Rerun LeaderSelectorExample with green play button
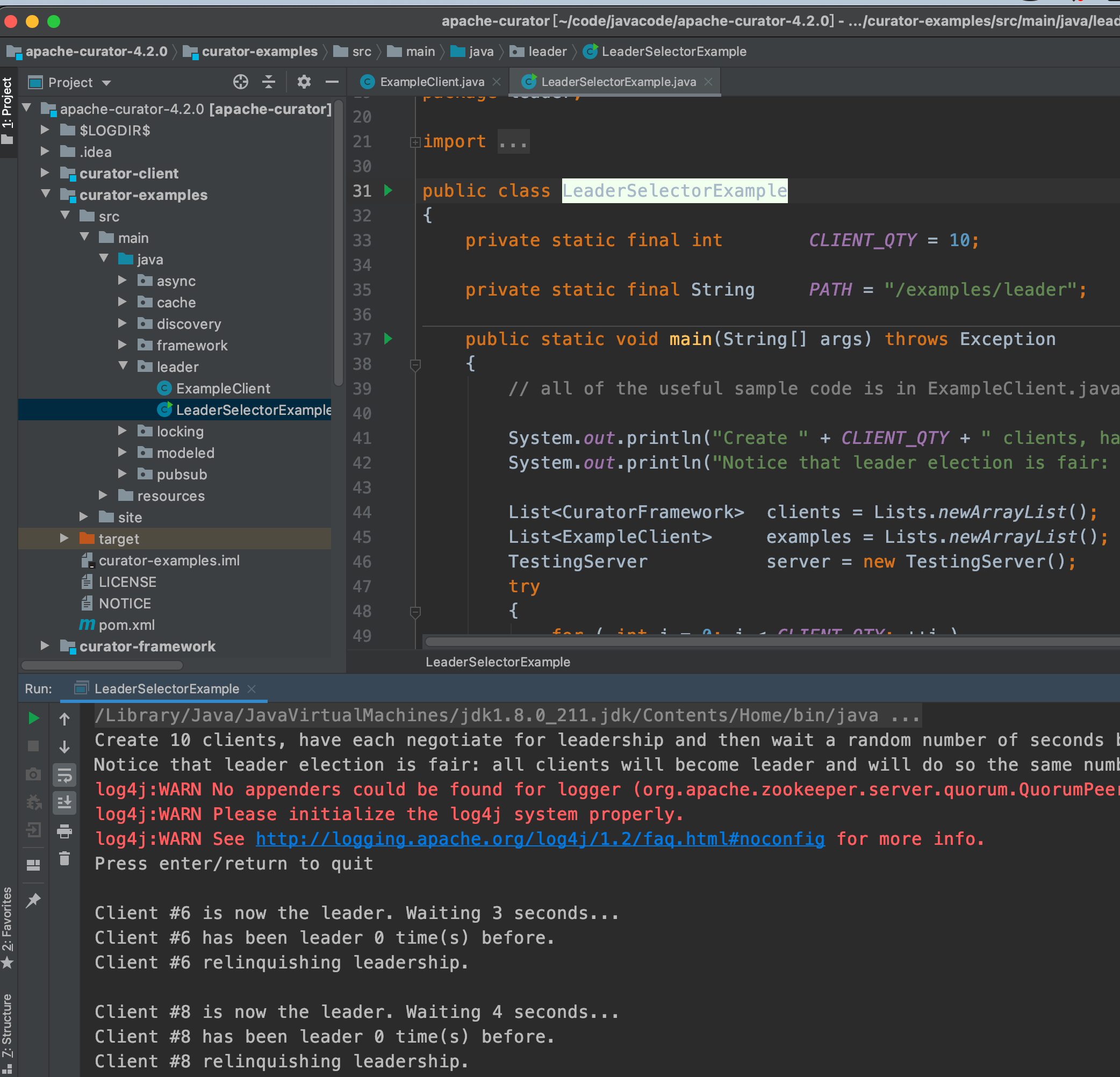The height and width of the screenshot is (1077, 1120). (x=34, y=718)
